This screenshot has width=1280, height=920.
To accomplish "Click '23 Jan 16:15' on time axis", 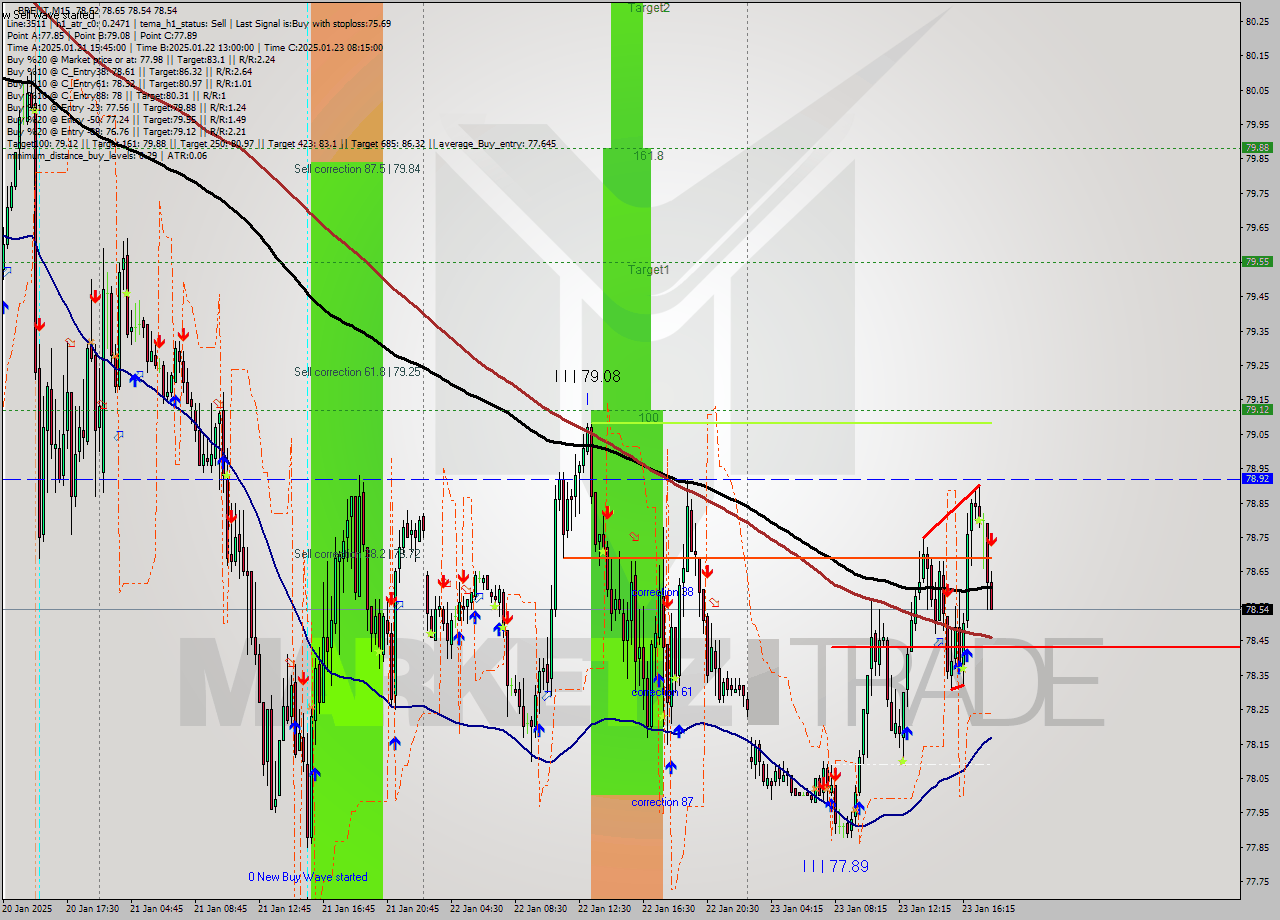I will click(x=988, y=909).
